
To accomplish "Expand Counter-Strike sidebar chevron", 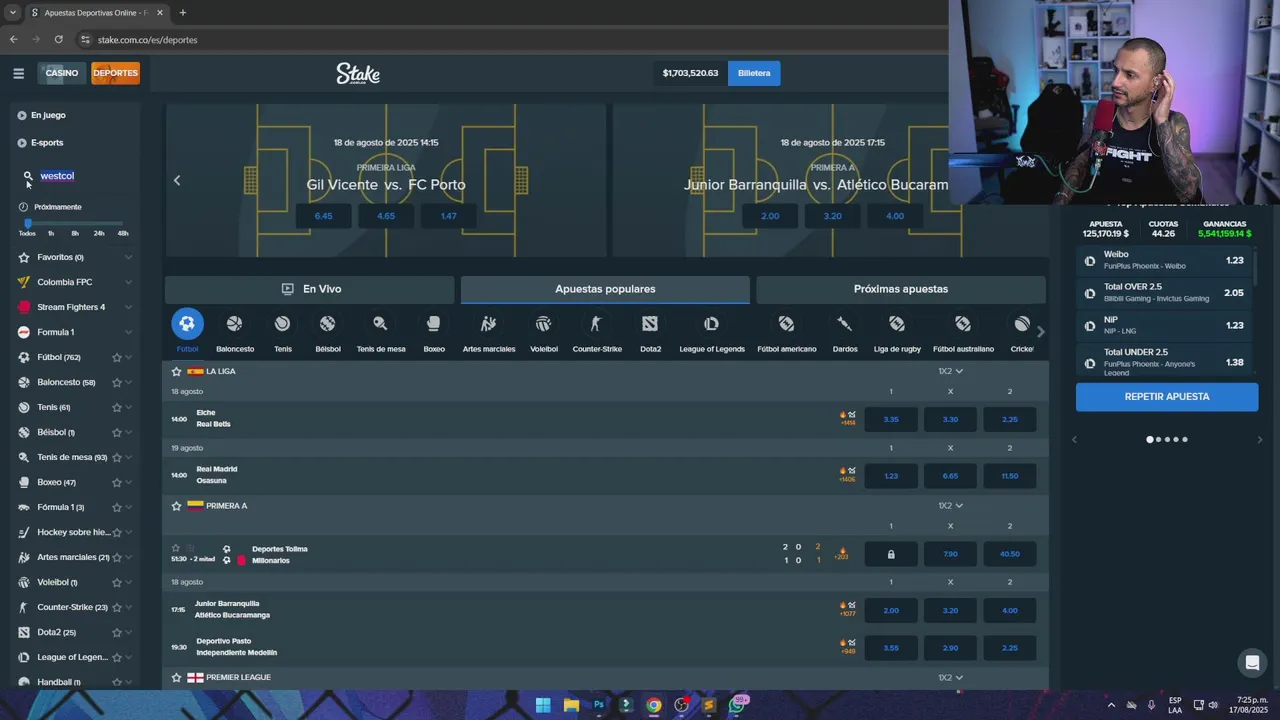I will (x=128, y=607).
